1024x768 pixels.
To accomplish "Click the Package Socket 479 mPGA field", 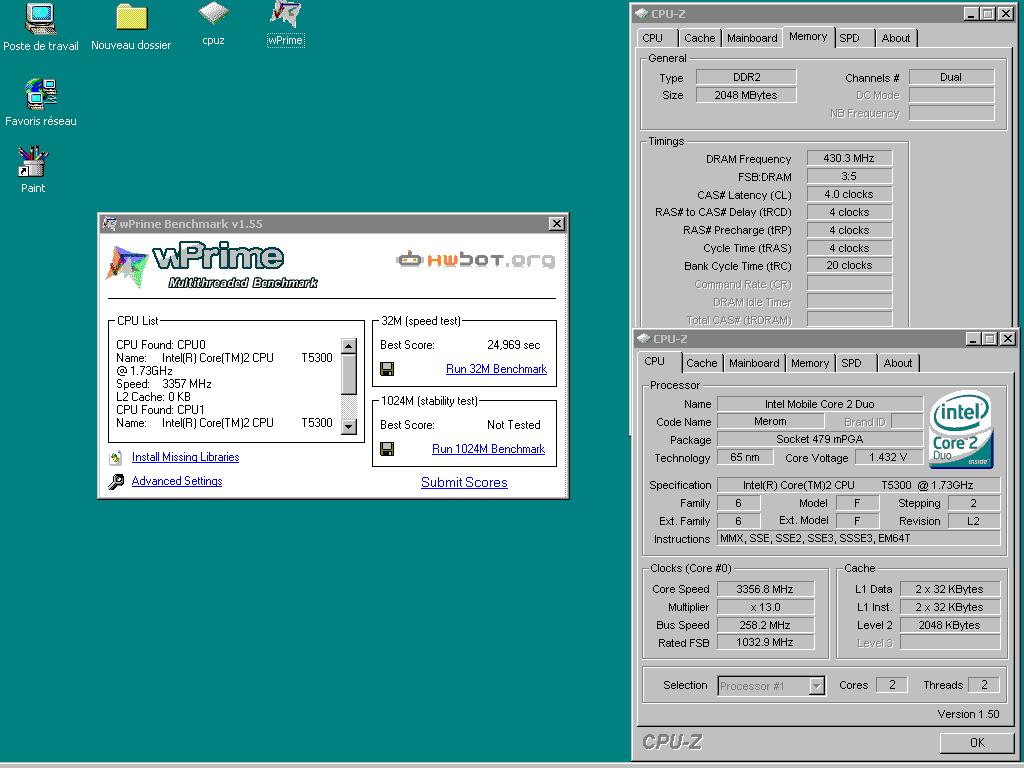I will [820, 440].
